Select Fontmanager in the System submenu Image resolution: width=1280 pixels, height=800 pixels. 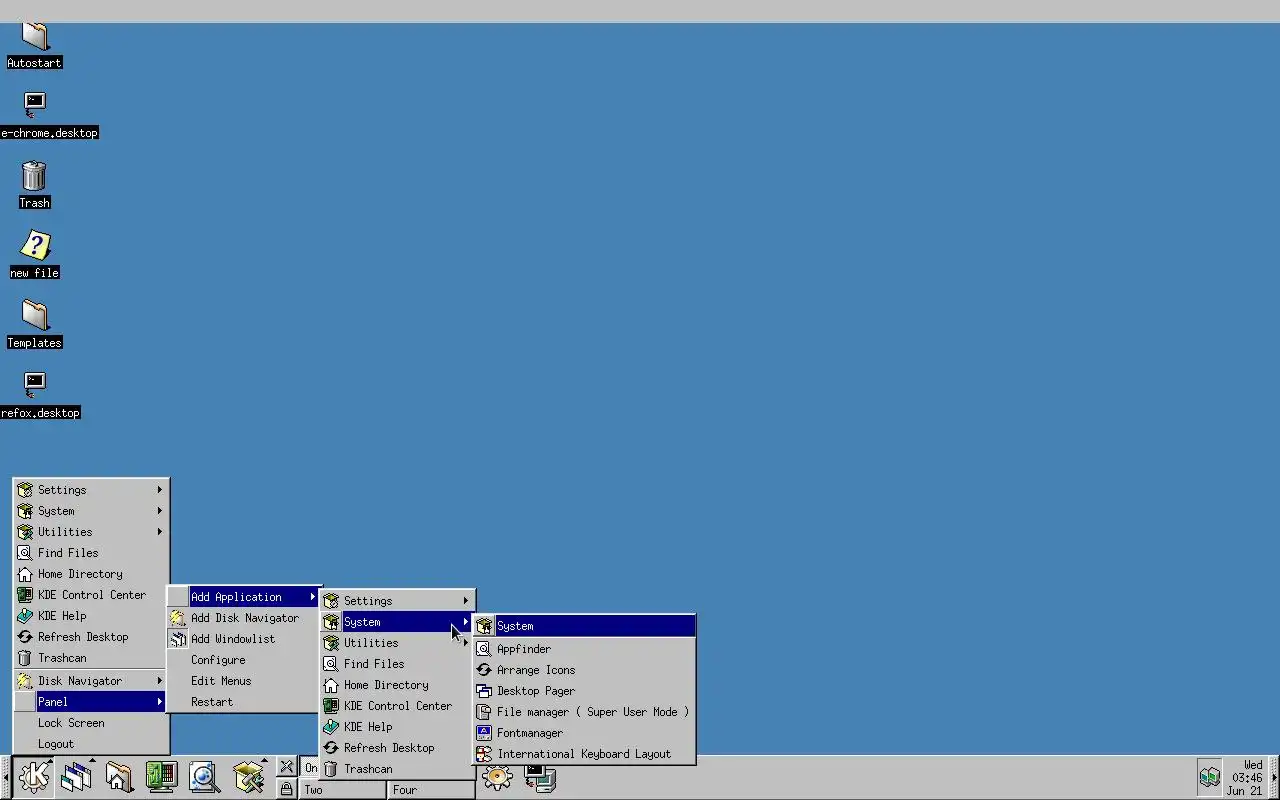[584, 733]
